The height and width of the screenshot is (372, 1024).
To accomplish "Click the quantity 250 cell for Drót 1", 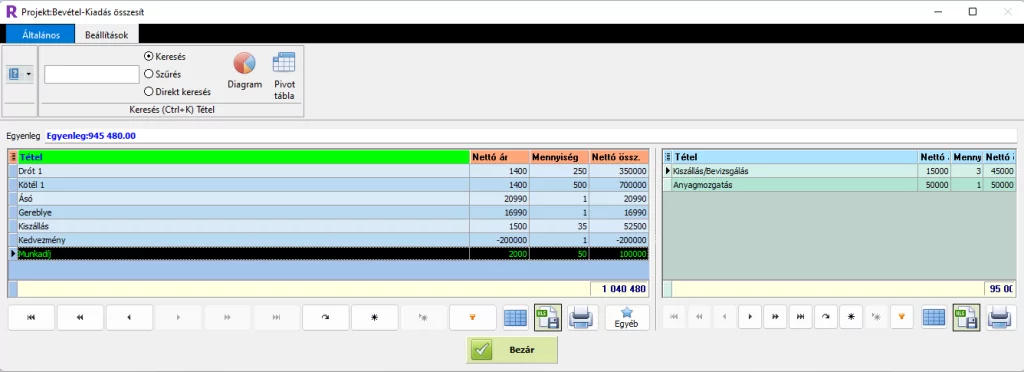I will (x=558, y=171).
